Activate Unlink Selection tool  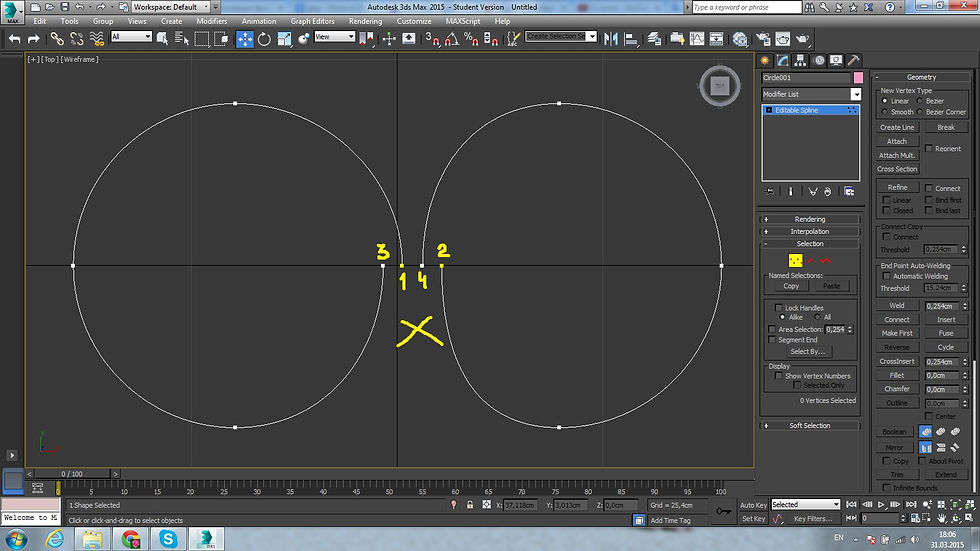pyautogui.click(x=77, y=39)
